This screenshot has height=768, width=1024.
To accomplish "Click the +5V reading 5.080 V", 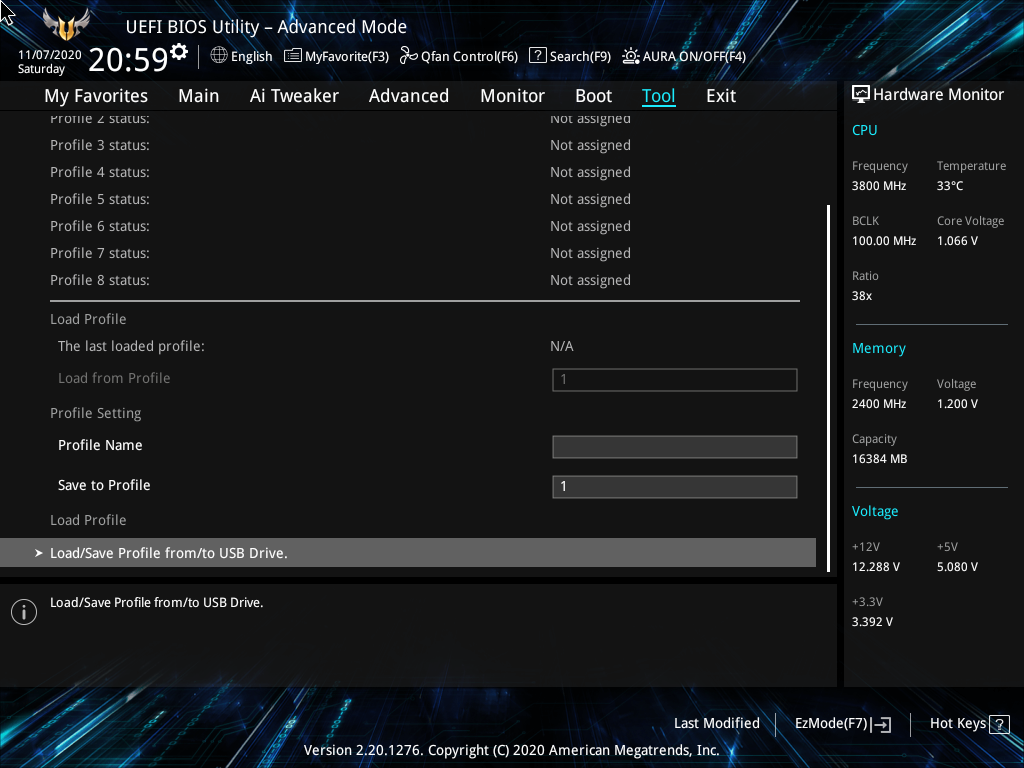I will pyautogui.click(x=957, y=567).
